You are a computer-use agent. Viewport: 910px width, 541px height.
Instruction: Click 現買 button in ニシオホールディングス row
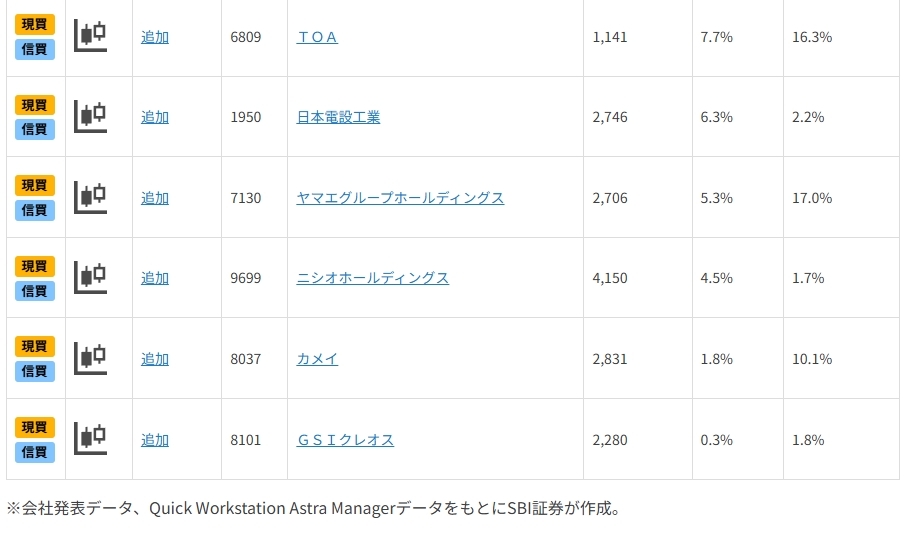pos(35,266)
